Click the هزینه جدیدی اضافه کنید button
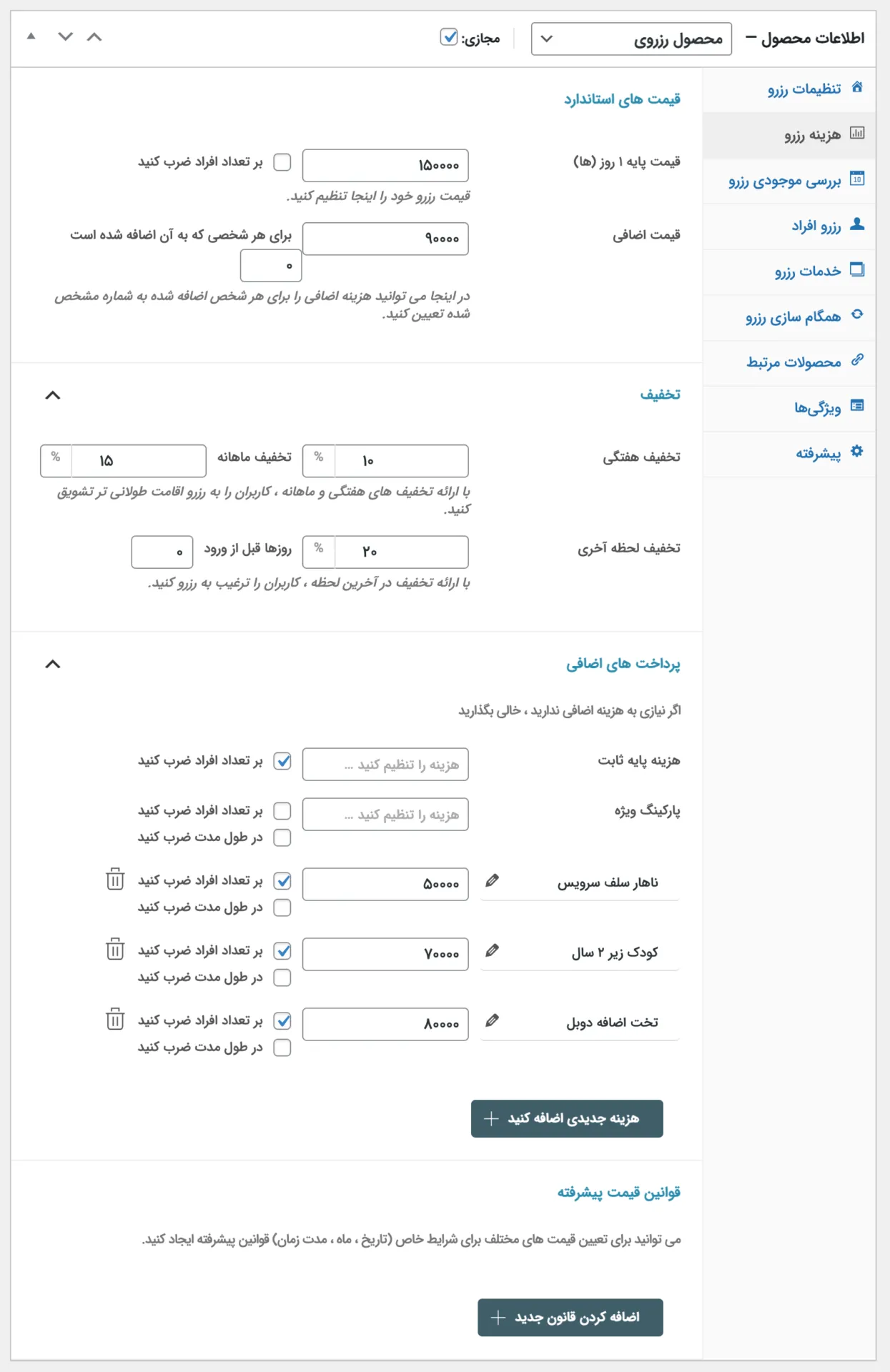890x1372 pixels. tap(567, 1118)
